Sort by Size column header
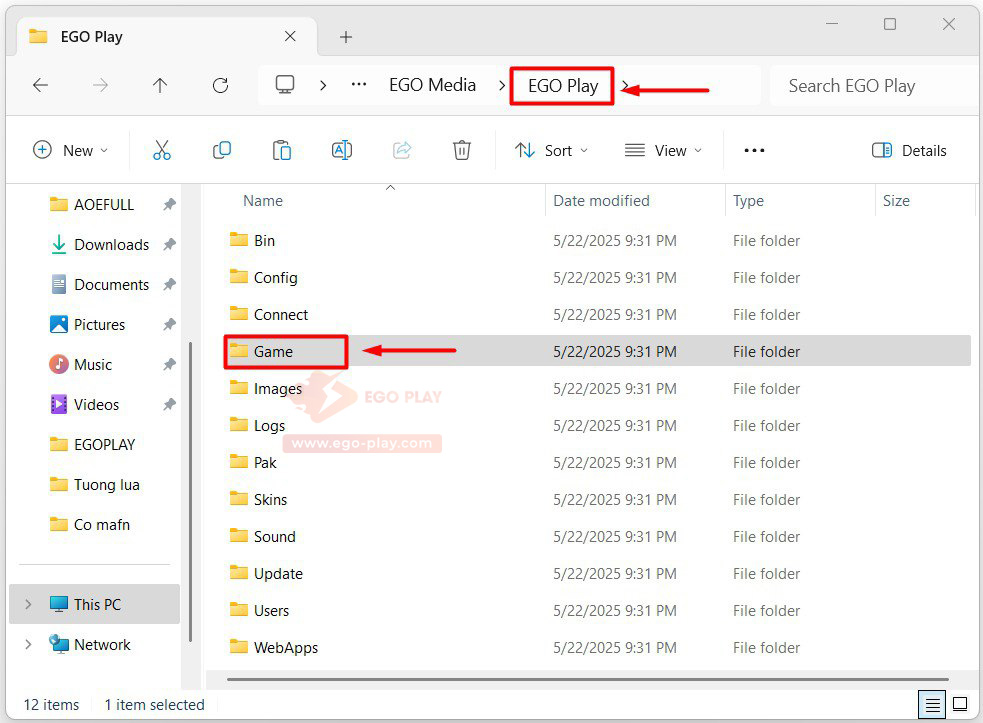The width and height of the screenshot is (983, 723). click(896, 201)
